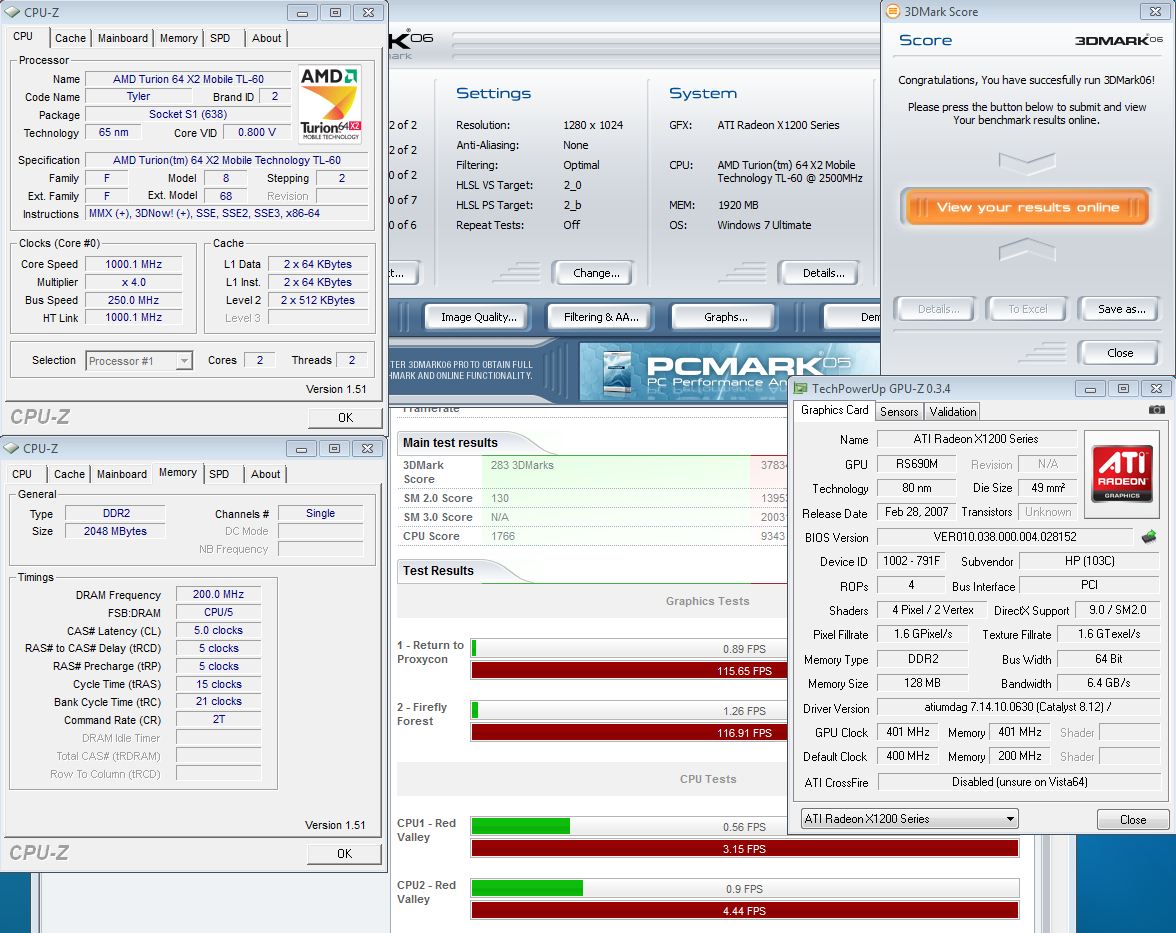Switch to GPU-Z Sensors tab

click(898, 412)
